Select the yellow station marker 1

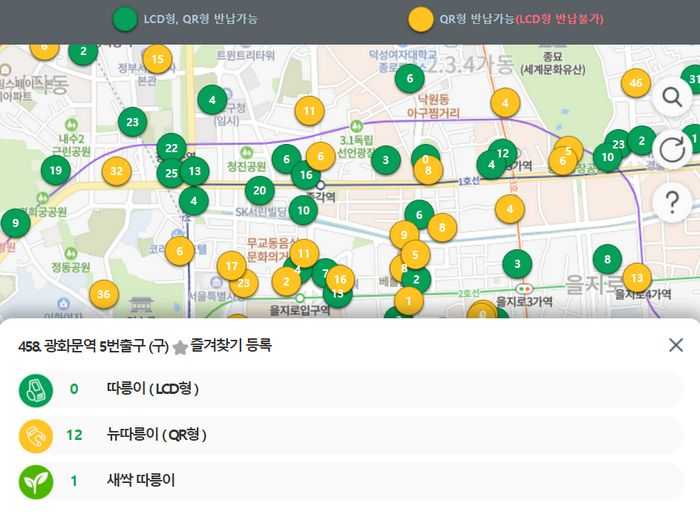click(408, 301)
